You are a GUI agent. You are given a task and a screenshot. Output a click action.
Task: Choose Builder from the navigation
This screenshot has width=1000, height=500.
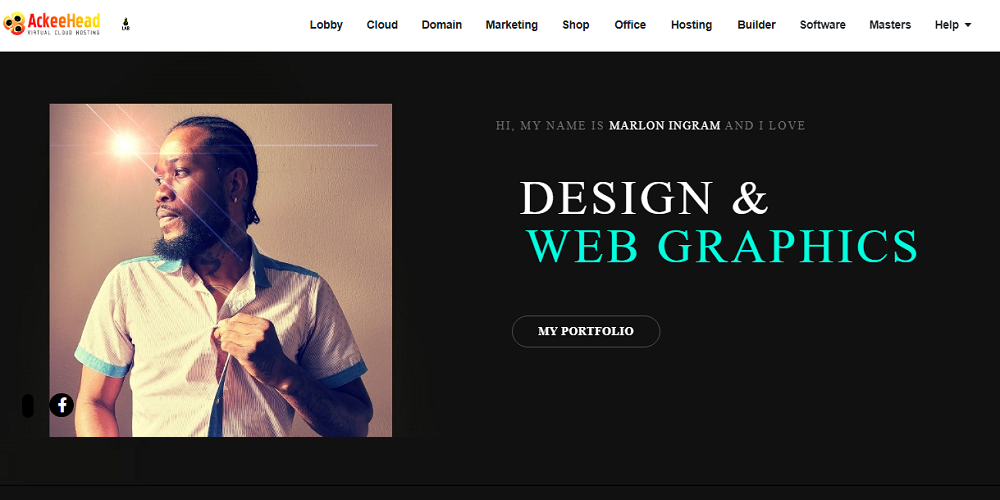point(756,25)
